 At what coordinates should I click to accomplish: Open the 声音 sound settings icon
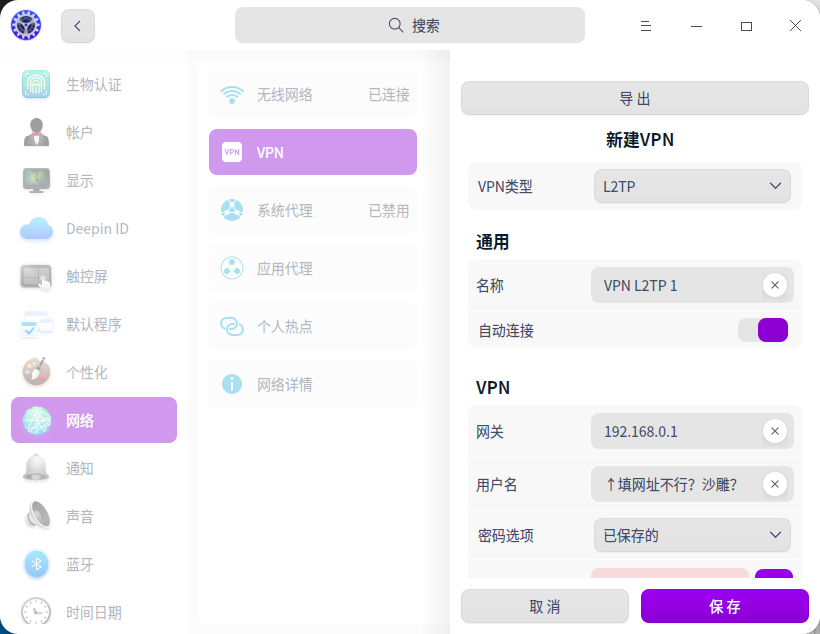(36, 516)
